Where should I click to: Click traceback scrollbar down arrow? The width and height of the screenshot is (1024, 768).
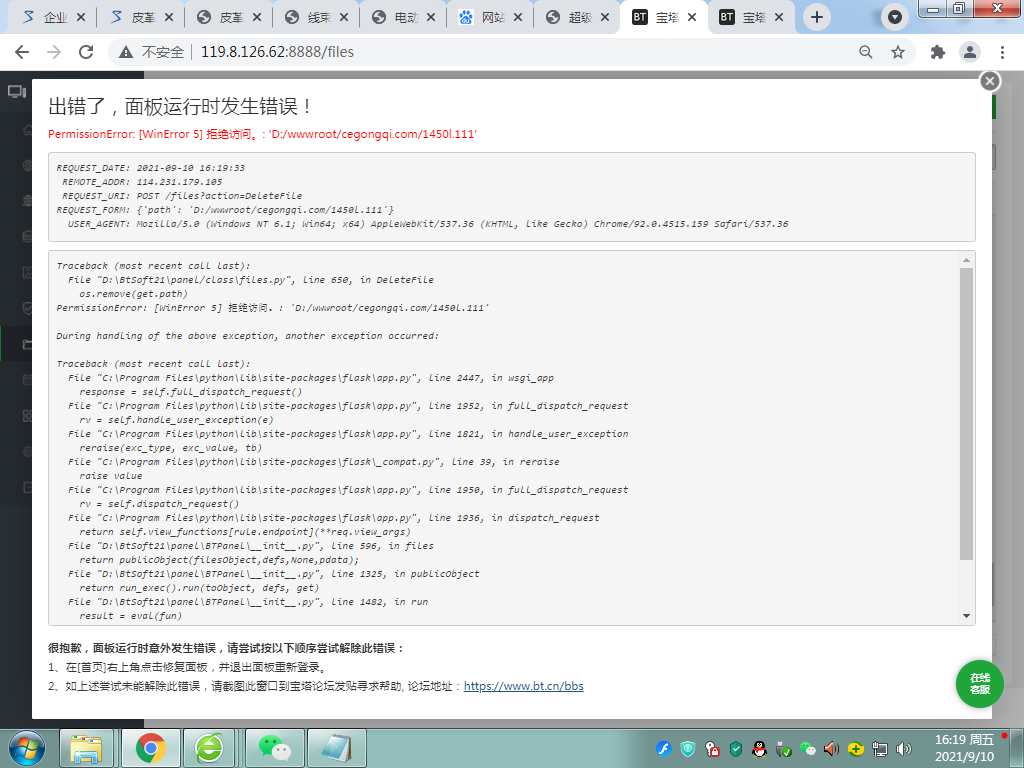pos(967,616)
